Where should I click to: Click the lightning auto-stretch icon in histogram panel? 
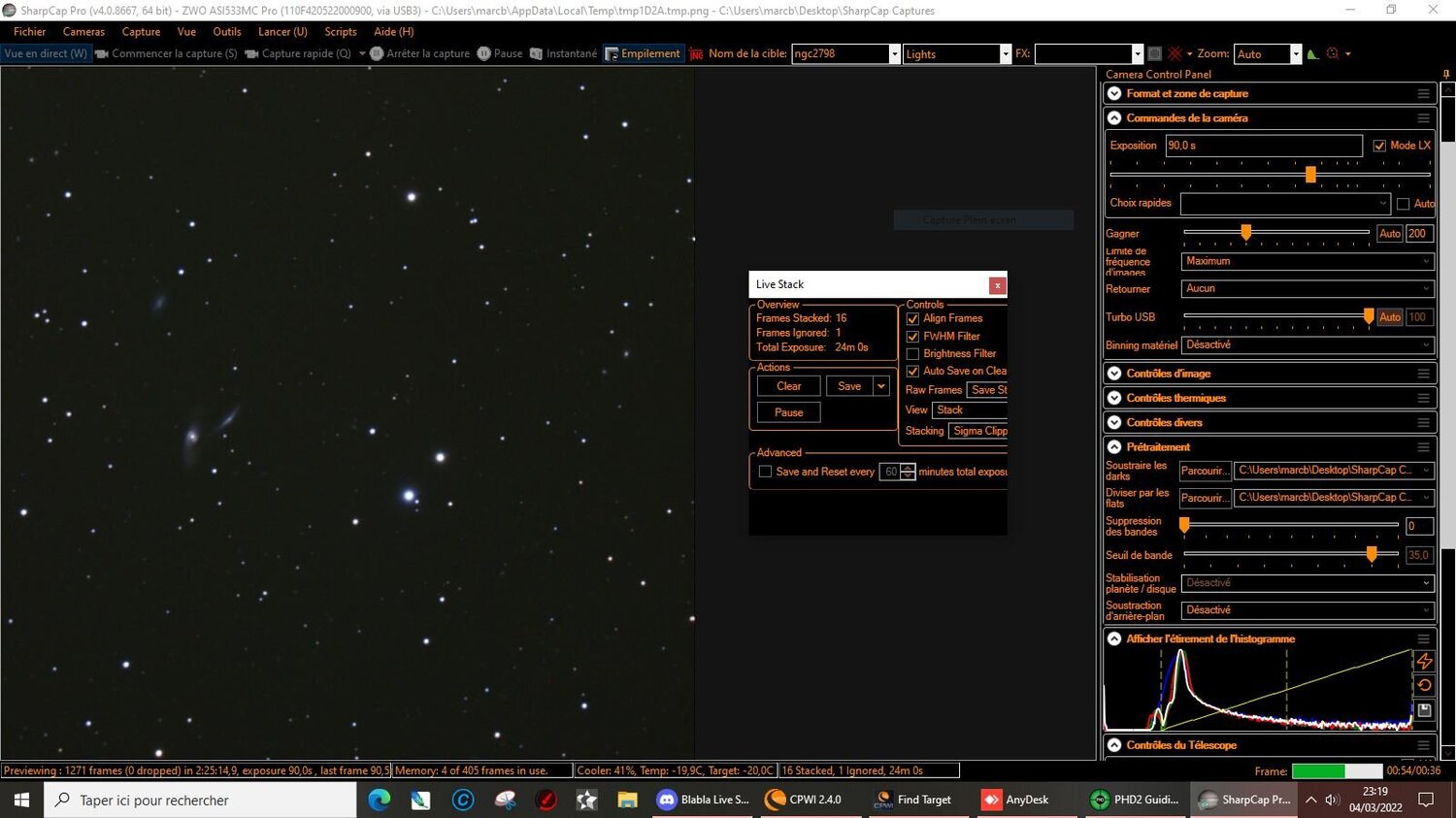(1424, 661)
